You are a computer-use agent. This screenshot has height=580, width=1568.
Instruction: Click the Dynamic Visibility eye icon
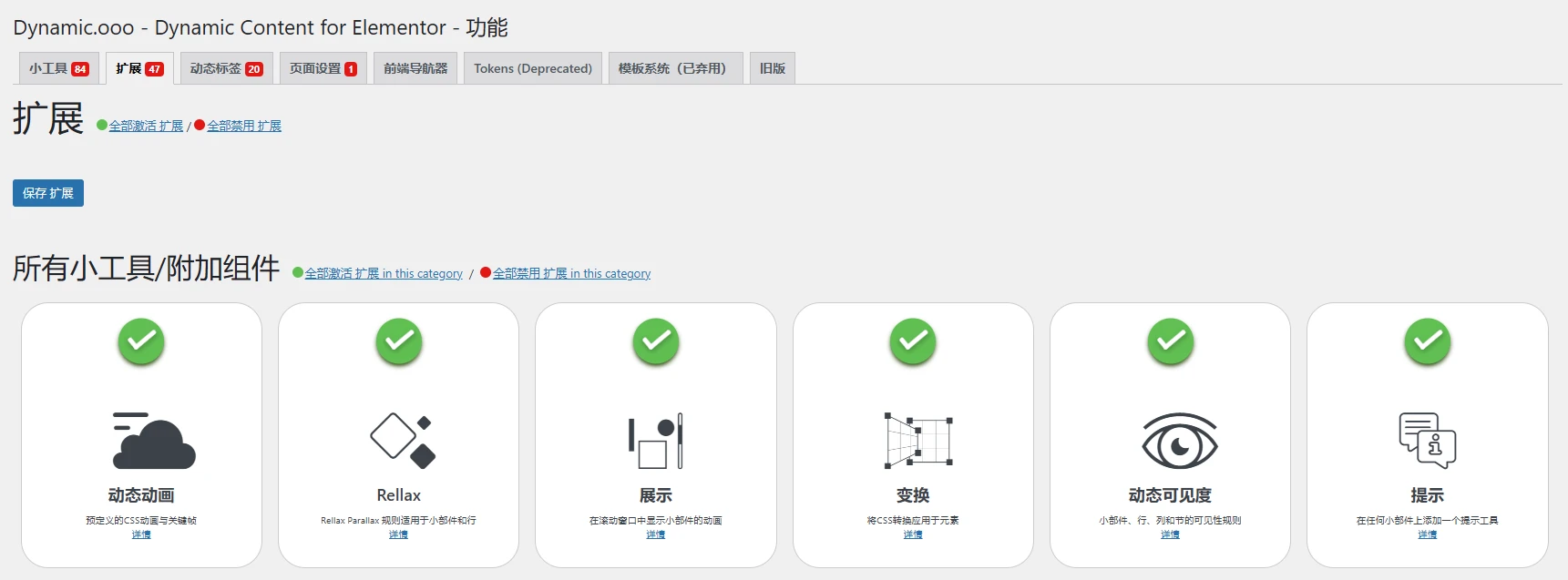coord(1180,441)
